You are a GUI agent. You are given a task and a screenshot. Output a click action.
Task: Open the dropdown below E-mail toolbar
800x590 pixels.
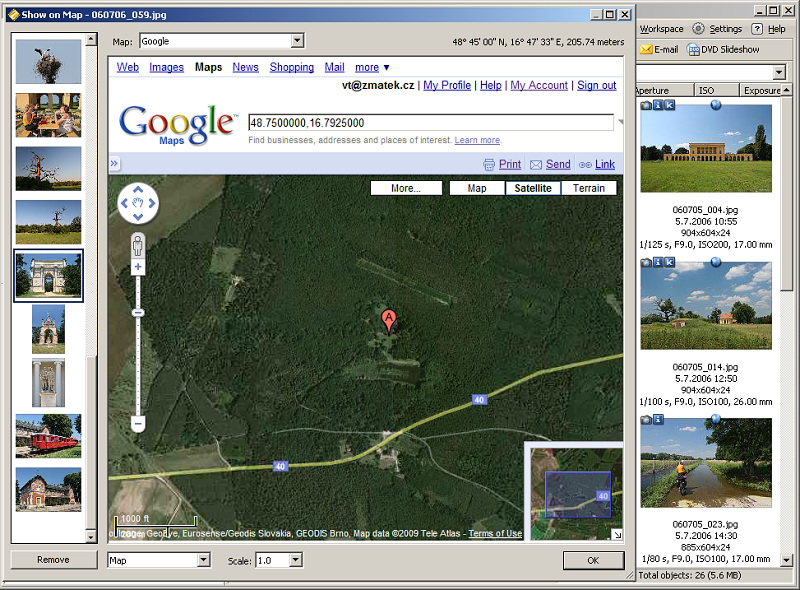point(779,72)
